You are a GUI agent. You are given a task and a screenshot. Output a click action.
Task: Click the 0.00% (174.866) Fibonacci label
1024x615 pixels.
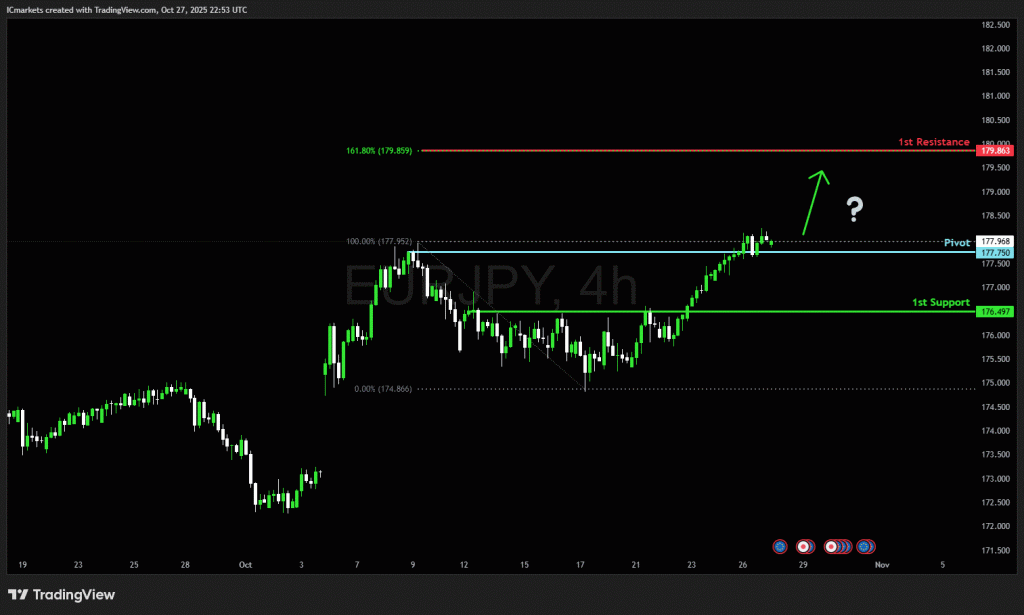click(383, 389)
